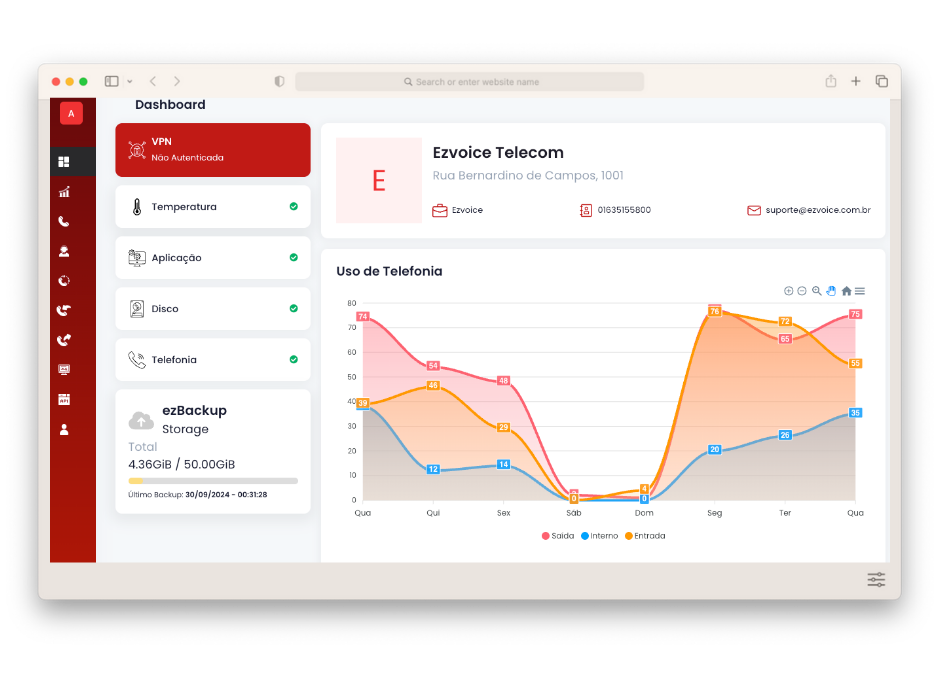940x688 pixels.
Task: Click the address Rua Bernardino de Campos, 1001
Action: (528, 176)
